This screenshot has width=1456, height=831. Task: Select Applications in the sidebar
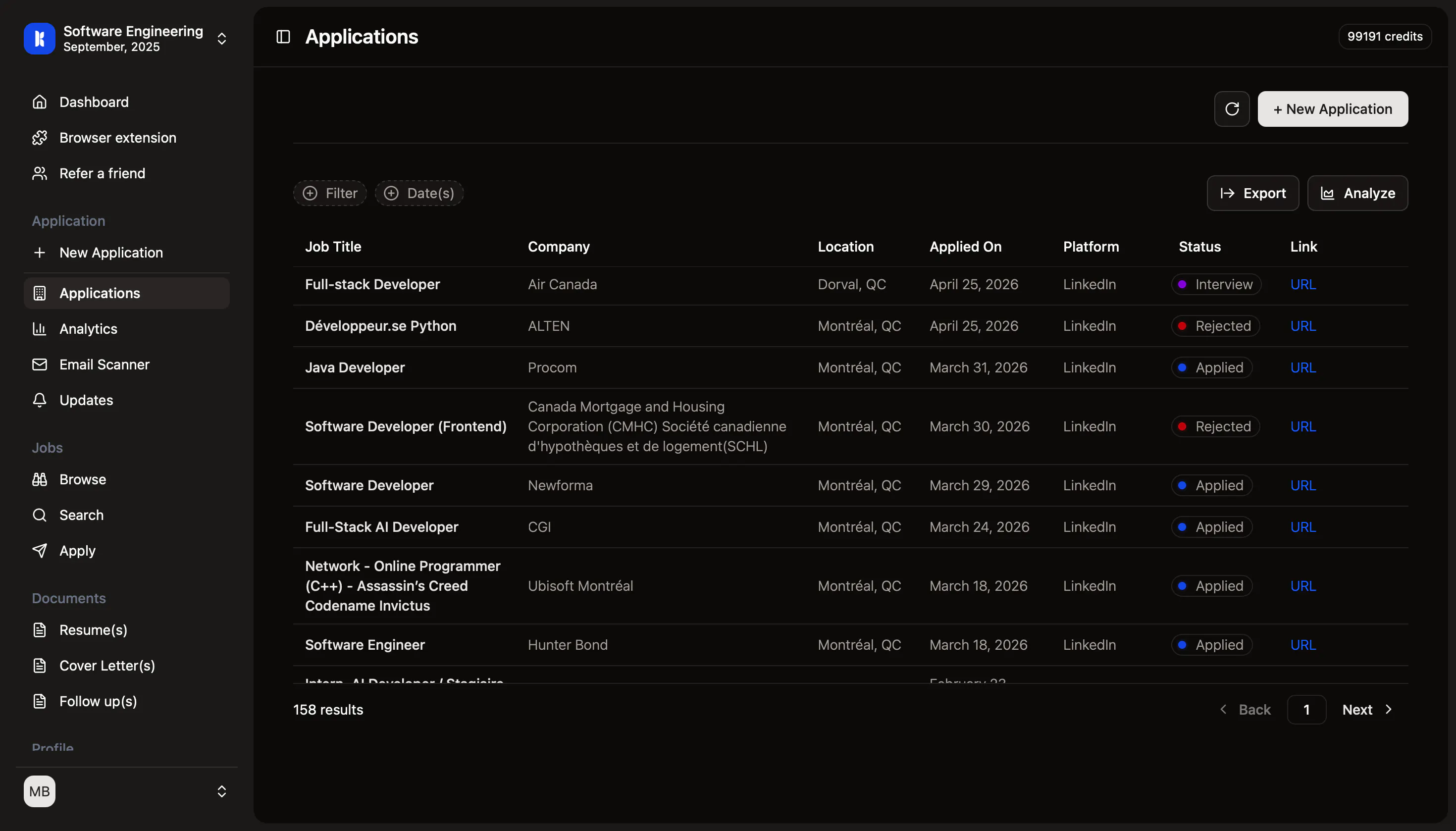(x=127, y=293)
